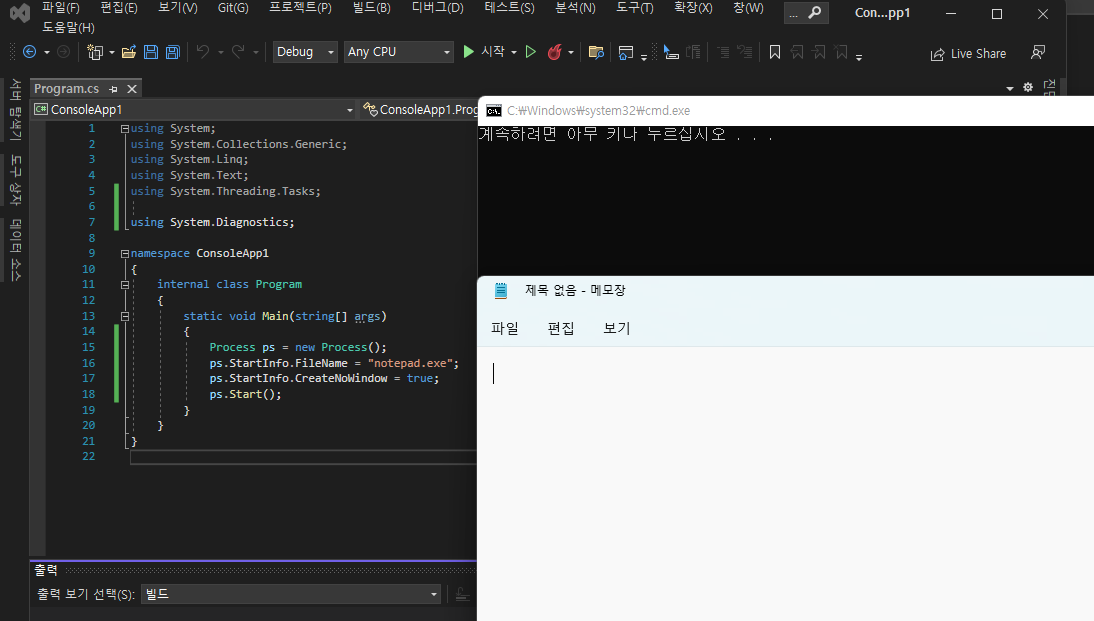The width and height of the screenshot is (1094, 621).
Task: Toggle a bookmark with the bookmark icon
Action: point(774,52)
